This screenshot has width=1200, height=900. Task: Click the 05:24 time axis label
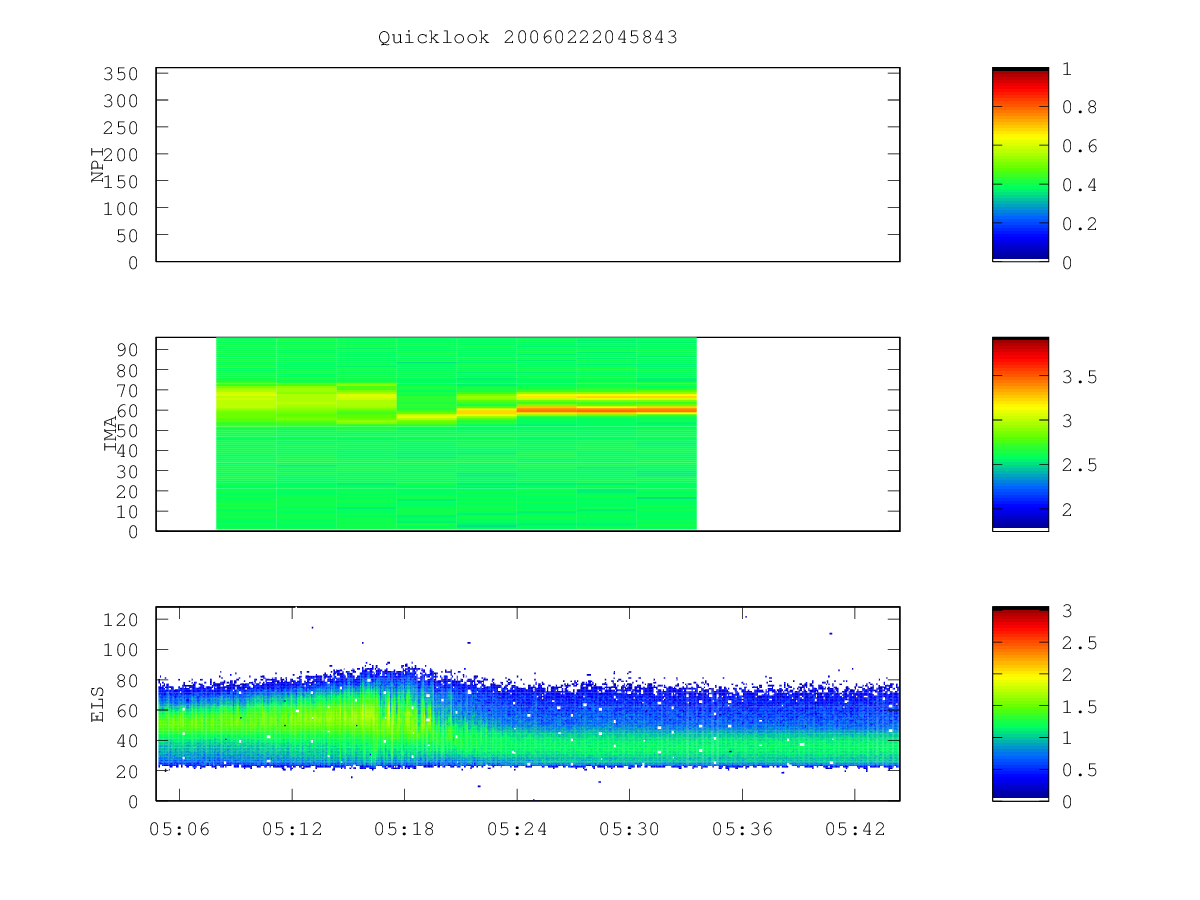[517, 828]
